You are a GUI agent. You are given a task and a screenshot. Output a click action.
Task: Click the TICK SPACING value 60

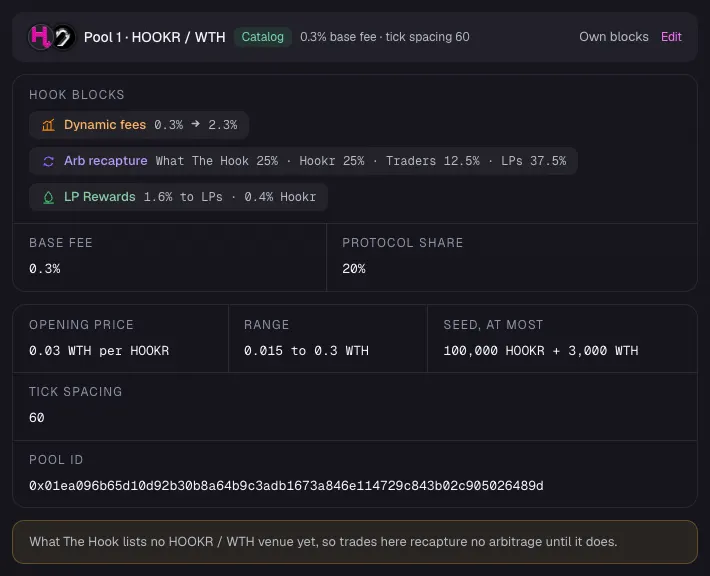(x=37, y=418)
